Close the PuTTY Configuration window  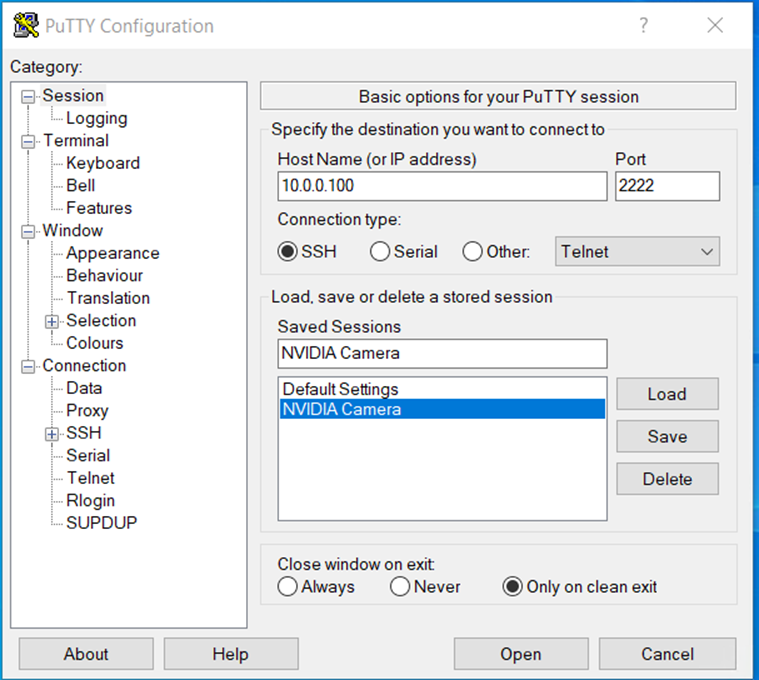[715, 25]
